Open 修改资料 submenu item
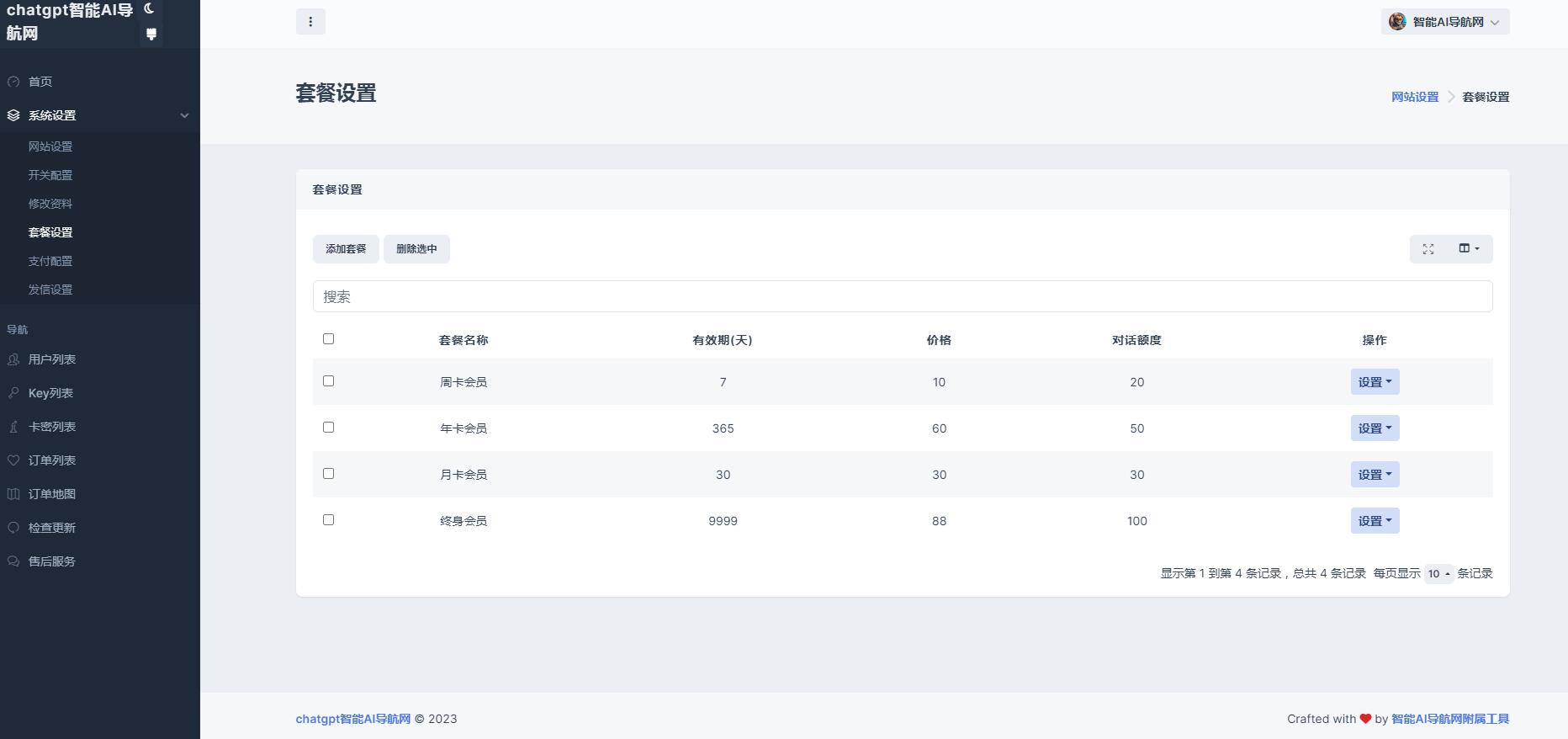This screenshot has height=739, width=1568. [x=50, y=204]
